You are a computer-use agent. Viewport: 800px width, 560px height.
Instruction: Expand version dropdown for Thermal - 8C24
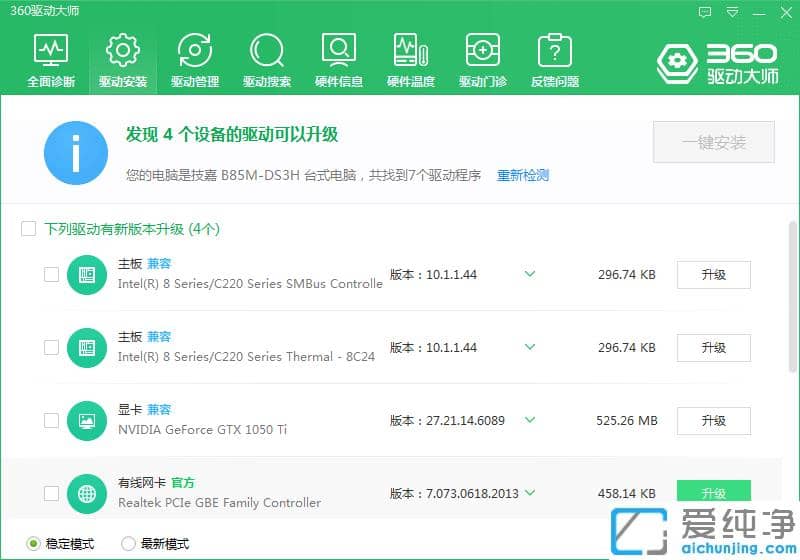coord(530,347)
